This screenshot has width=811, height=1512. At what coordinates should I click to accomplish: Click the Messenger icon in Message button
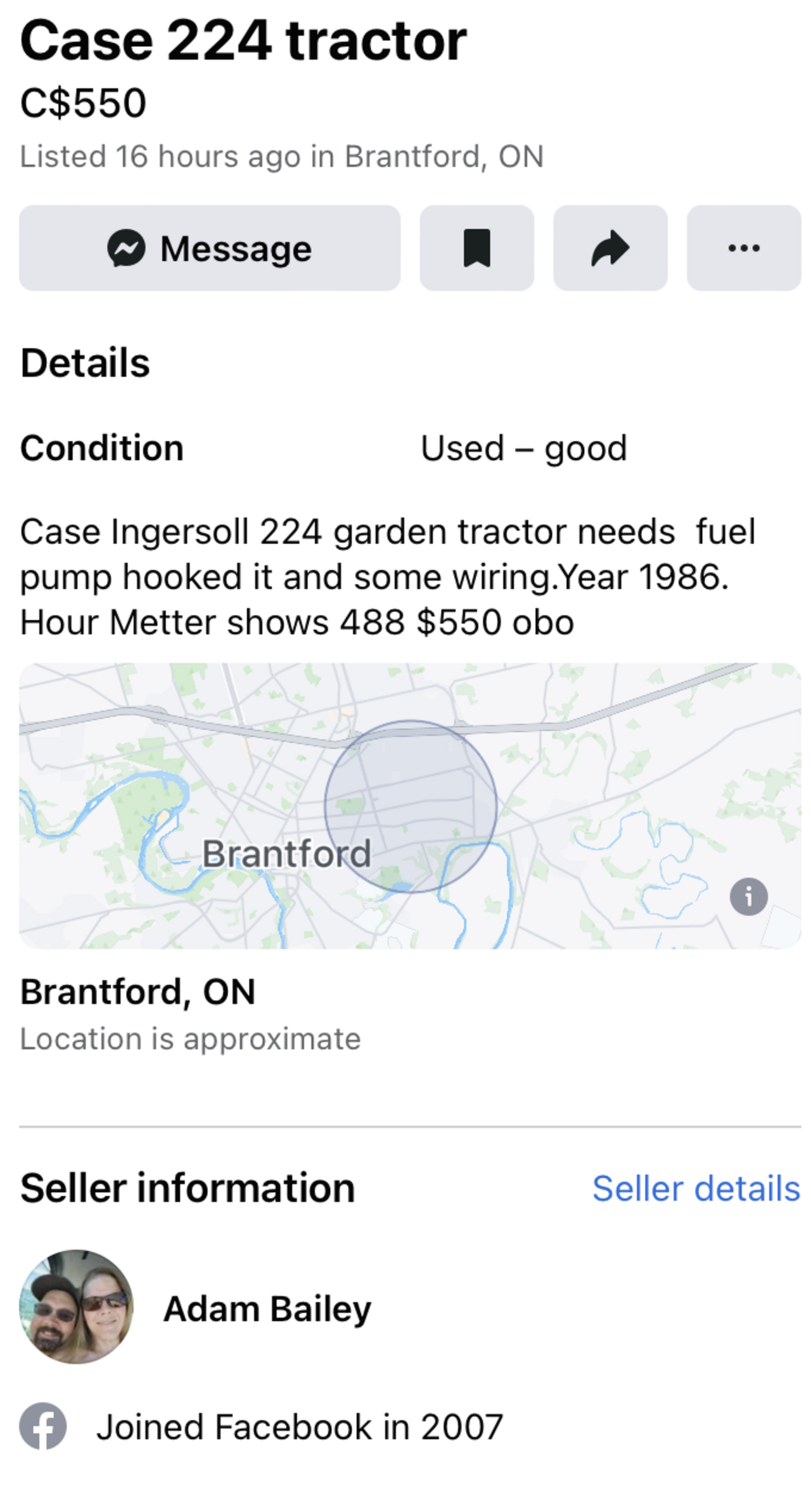click(x=126, y=248)
